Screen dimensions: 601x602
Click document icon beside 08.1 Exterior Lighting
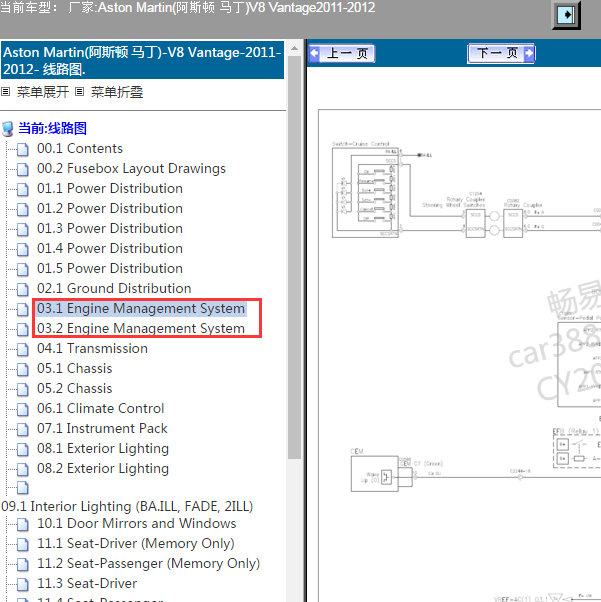(x=23, y=449)
